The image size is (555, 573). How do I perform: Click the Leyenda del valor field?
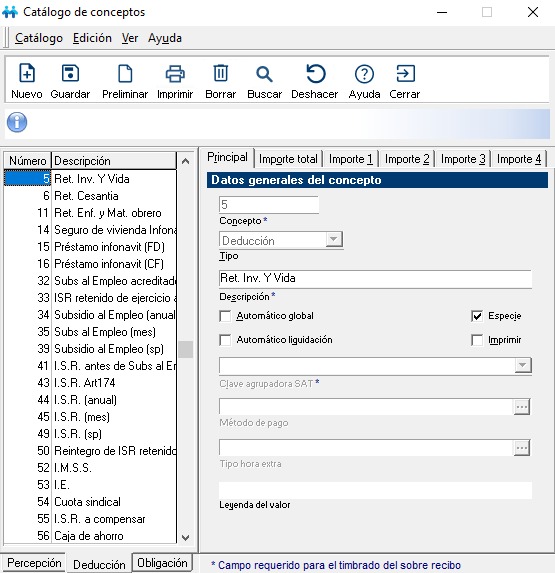375,490
